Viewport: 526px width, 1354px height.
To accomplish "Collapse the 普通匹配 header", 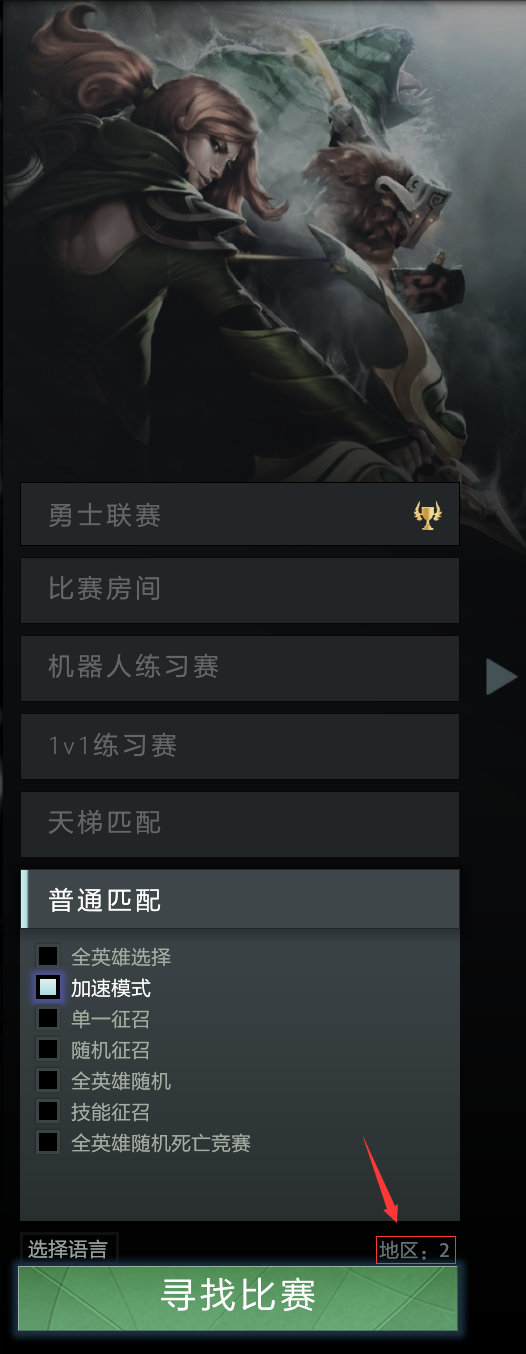I will tap(240, 899).
